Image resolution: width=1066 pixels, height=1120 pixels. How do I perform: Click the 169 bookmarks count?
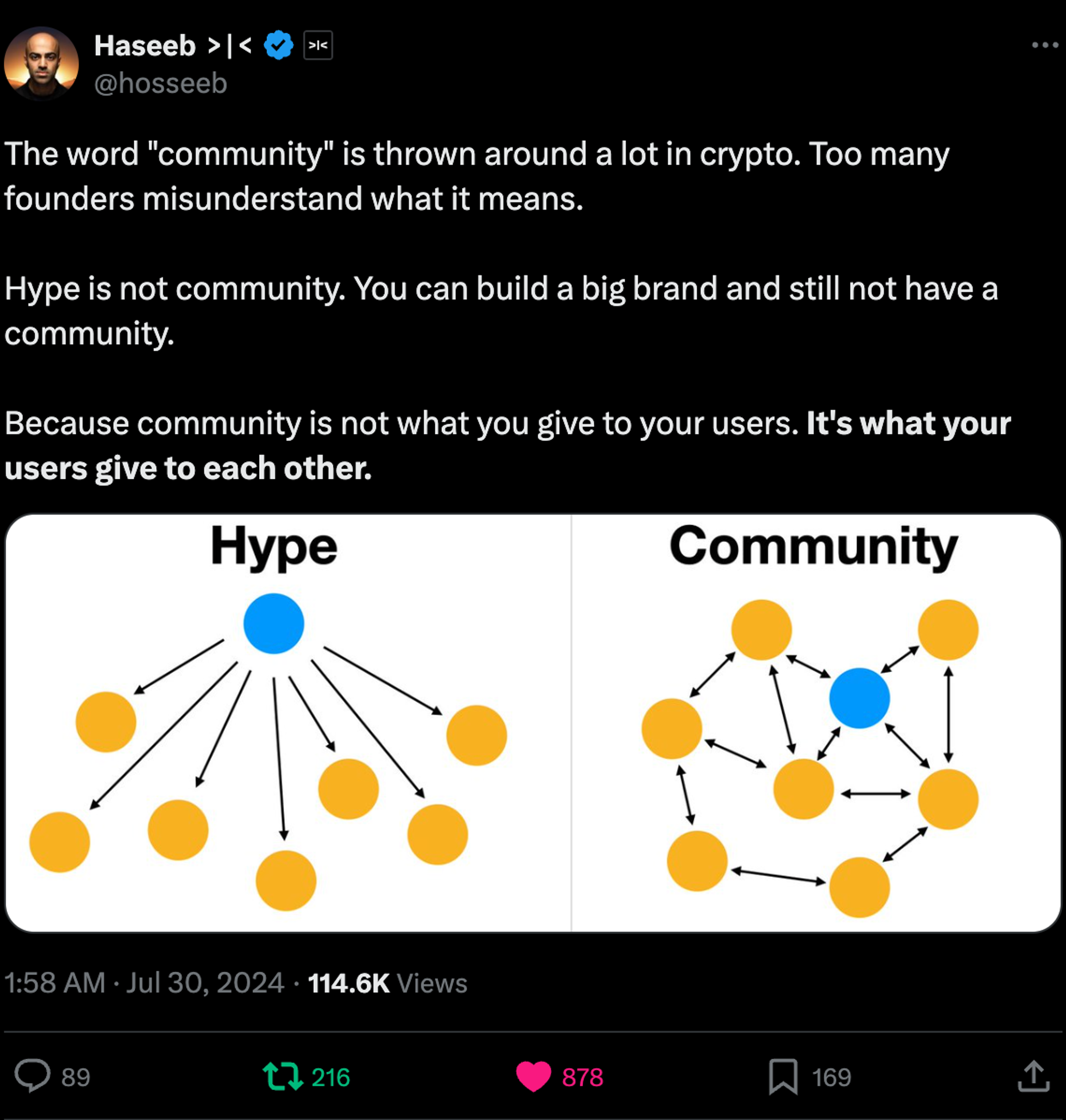pyautogui.click(x=831, y=1077)
